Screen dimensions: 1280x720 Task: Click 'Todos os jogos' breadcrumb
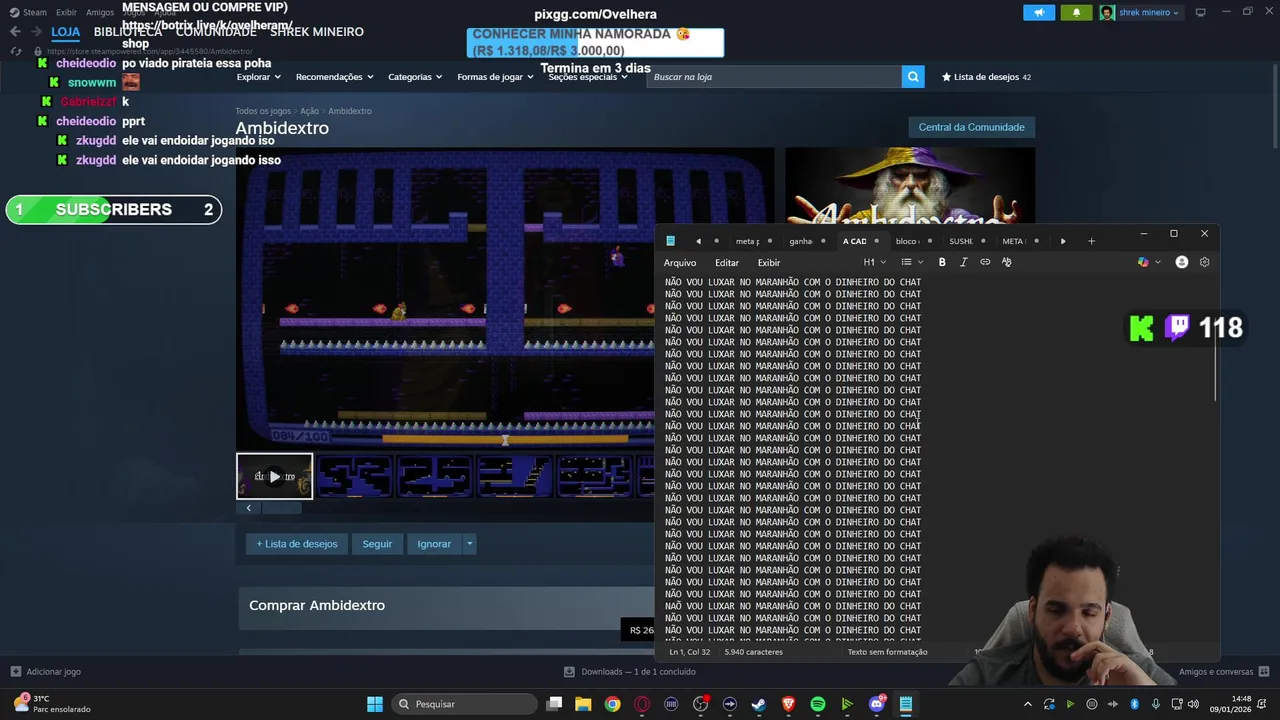(x=263, y=111)
